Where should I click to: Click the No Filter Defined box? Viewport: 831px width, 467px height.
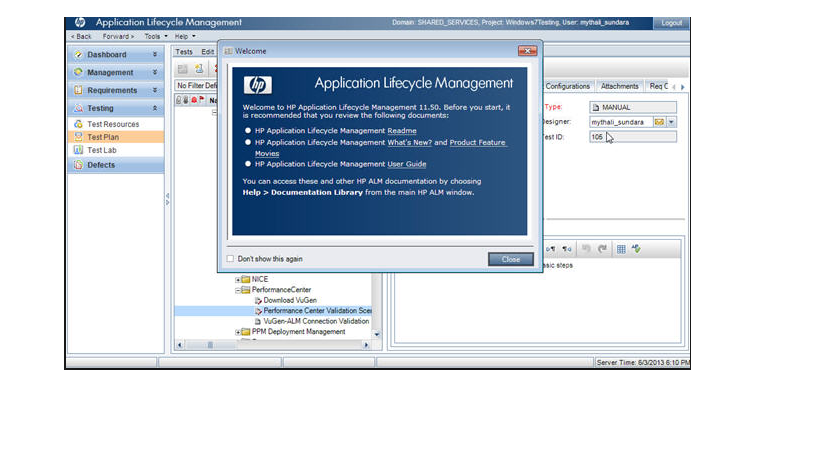click(x=196, y=85)
